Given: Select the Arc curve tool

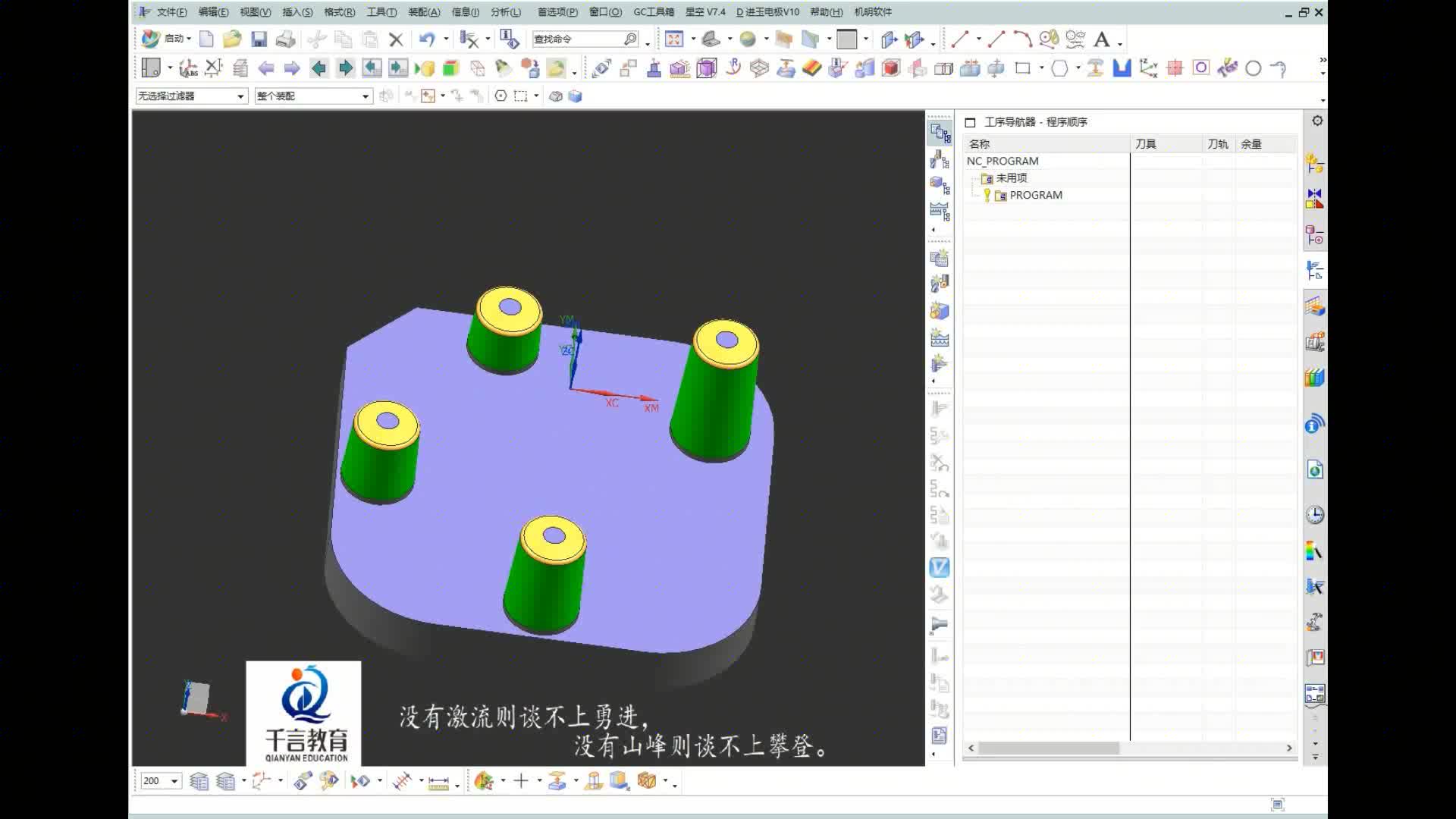Looking at the screenshot, I should pyautogui.click(x=1022, y=39).
